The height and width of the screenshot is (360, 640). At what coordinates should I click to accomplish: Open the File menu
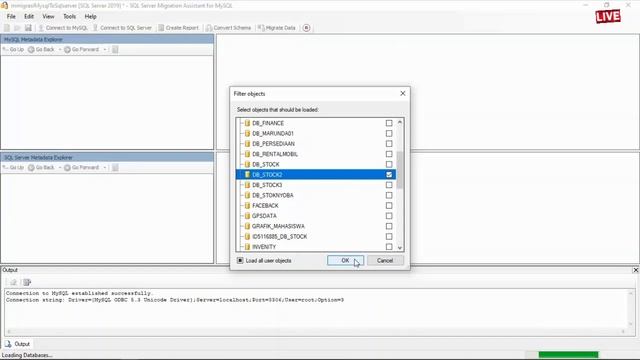coord(11,17)
